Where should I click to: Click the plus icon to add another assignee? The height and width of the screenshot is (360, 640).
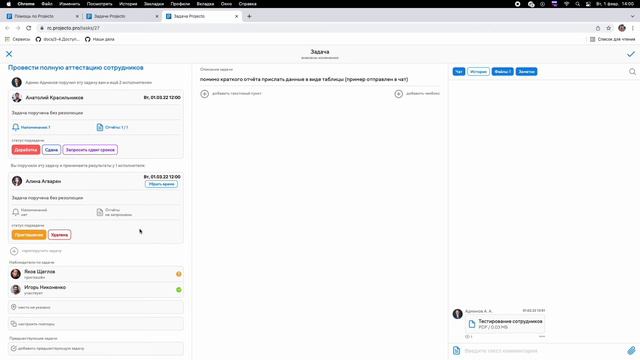(14, 251)
